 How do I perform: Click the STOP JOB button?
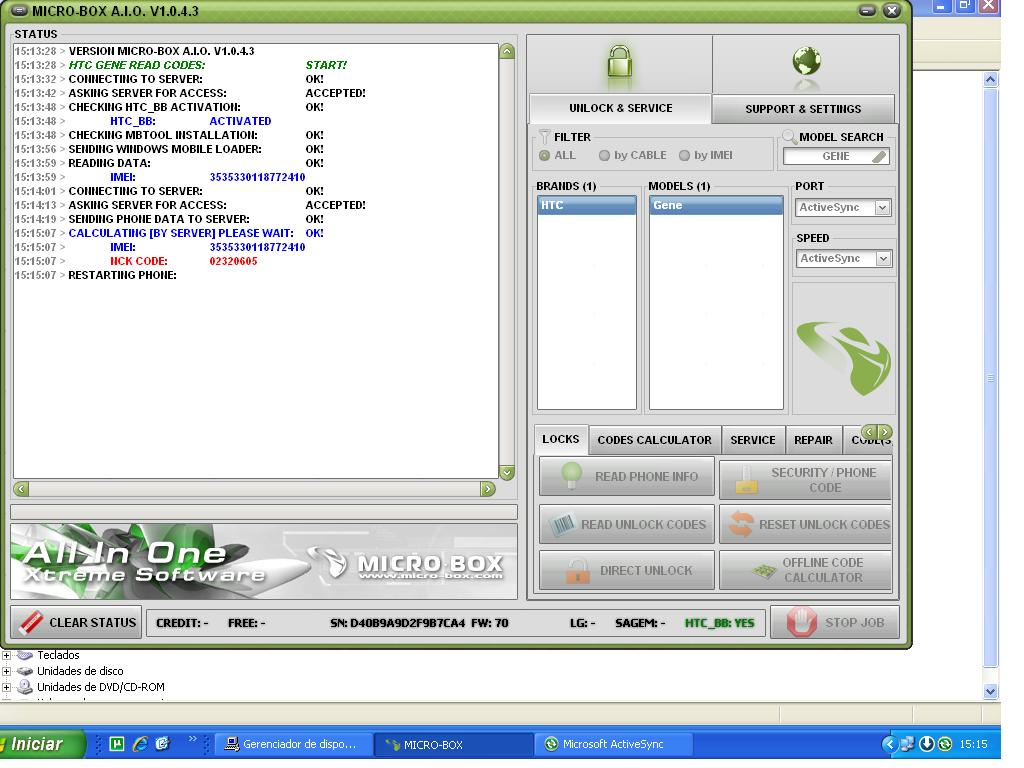tap(835, 622)
